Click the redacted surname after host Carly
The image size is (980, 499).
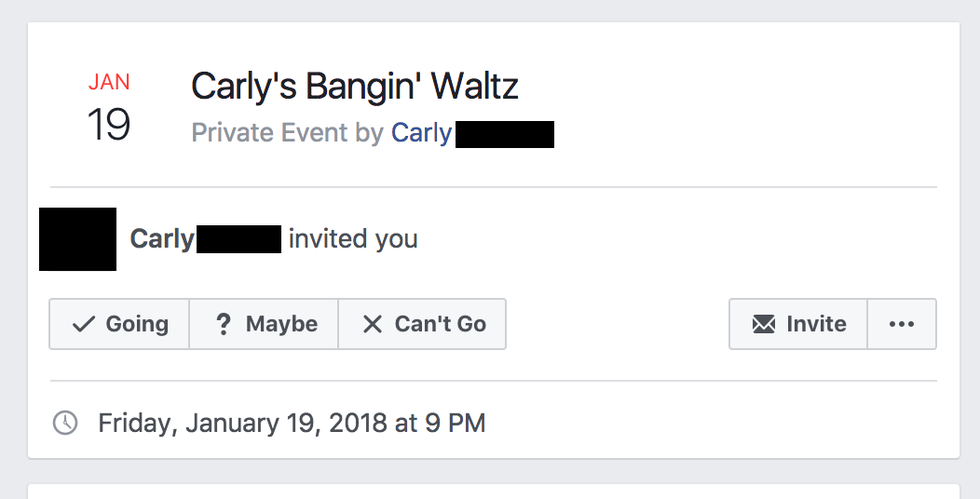tap(504, 134)
